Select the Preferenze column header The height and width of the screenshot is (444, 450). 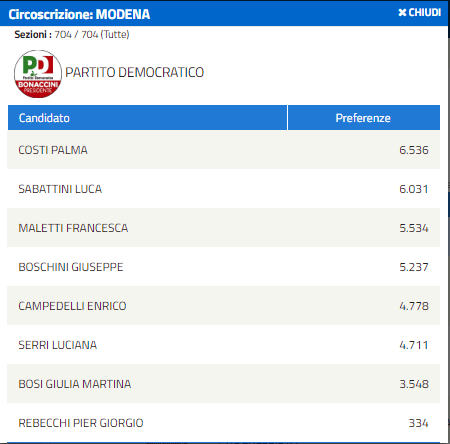(364, 118)
